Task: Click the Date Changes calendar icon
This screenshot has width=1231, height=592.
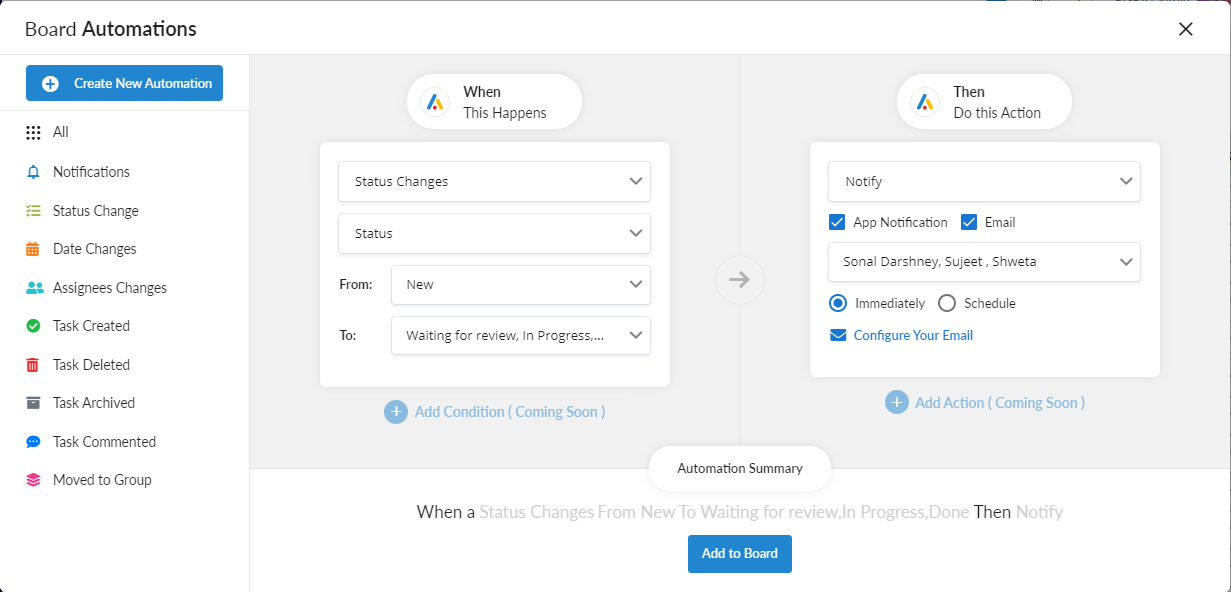Action: 33,249
